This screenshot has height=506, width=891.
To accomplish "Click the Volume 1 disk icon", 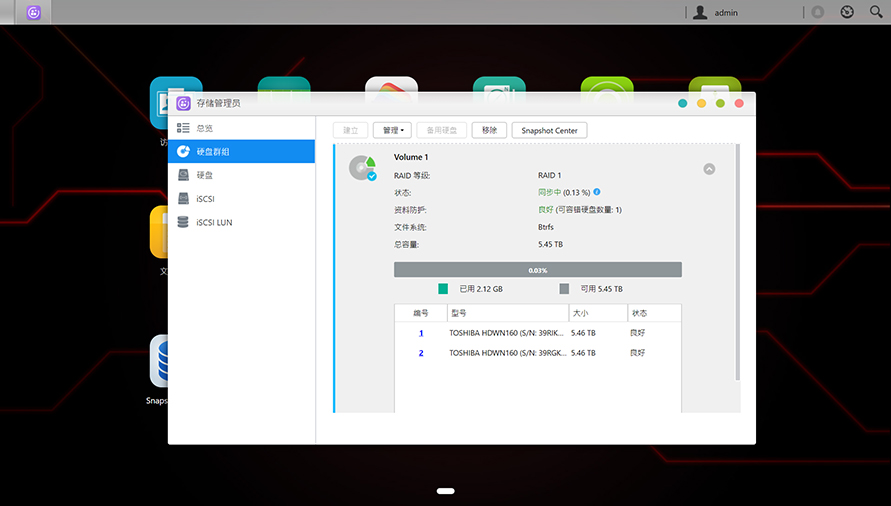I will (x=361, y=168).
